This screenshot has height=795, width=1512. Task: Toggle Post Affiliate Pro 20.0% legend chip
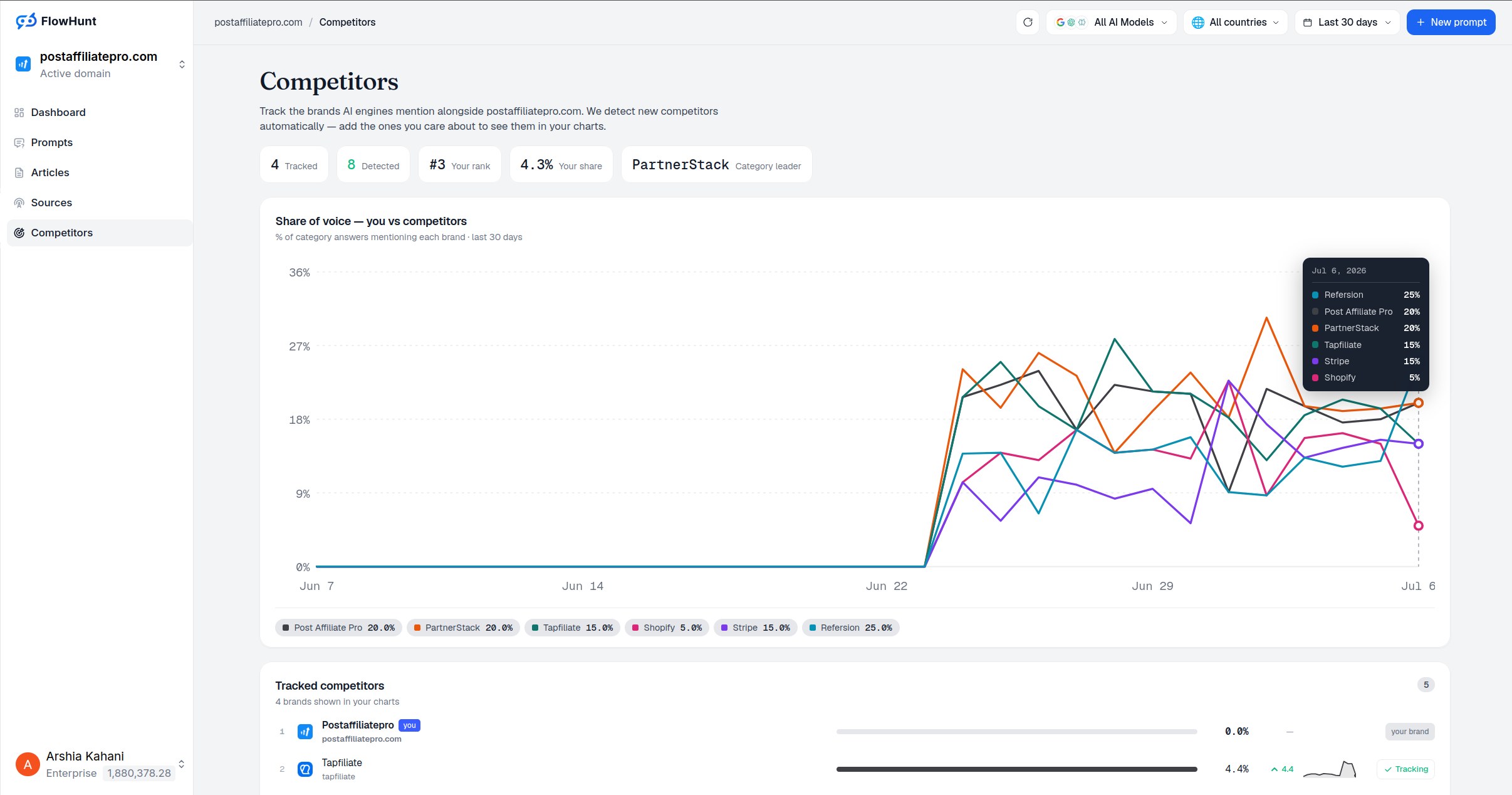click(338, 628)
